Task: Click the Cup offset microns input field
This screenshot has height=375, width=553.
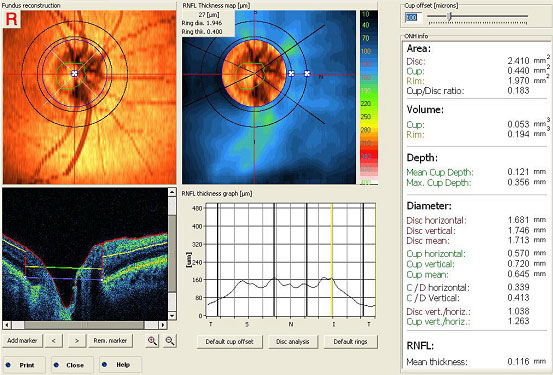Action: pyautogui.click(x=413, y=17)
